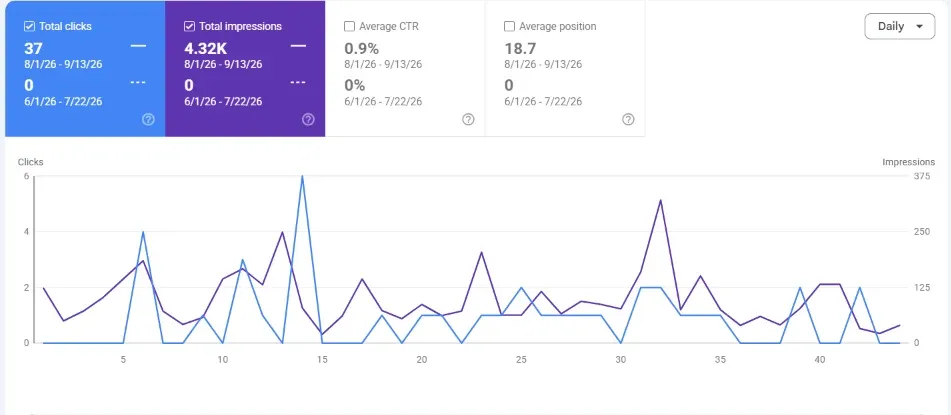Open help icon on Average position card
Image resolution: width=951 pixels, height=415 pixels.
click(628, 120)
